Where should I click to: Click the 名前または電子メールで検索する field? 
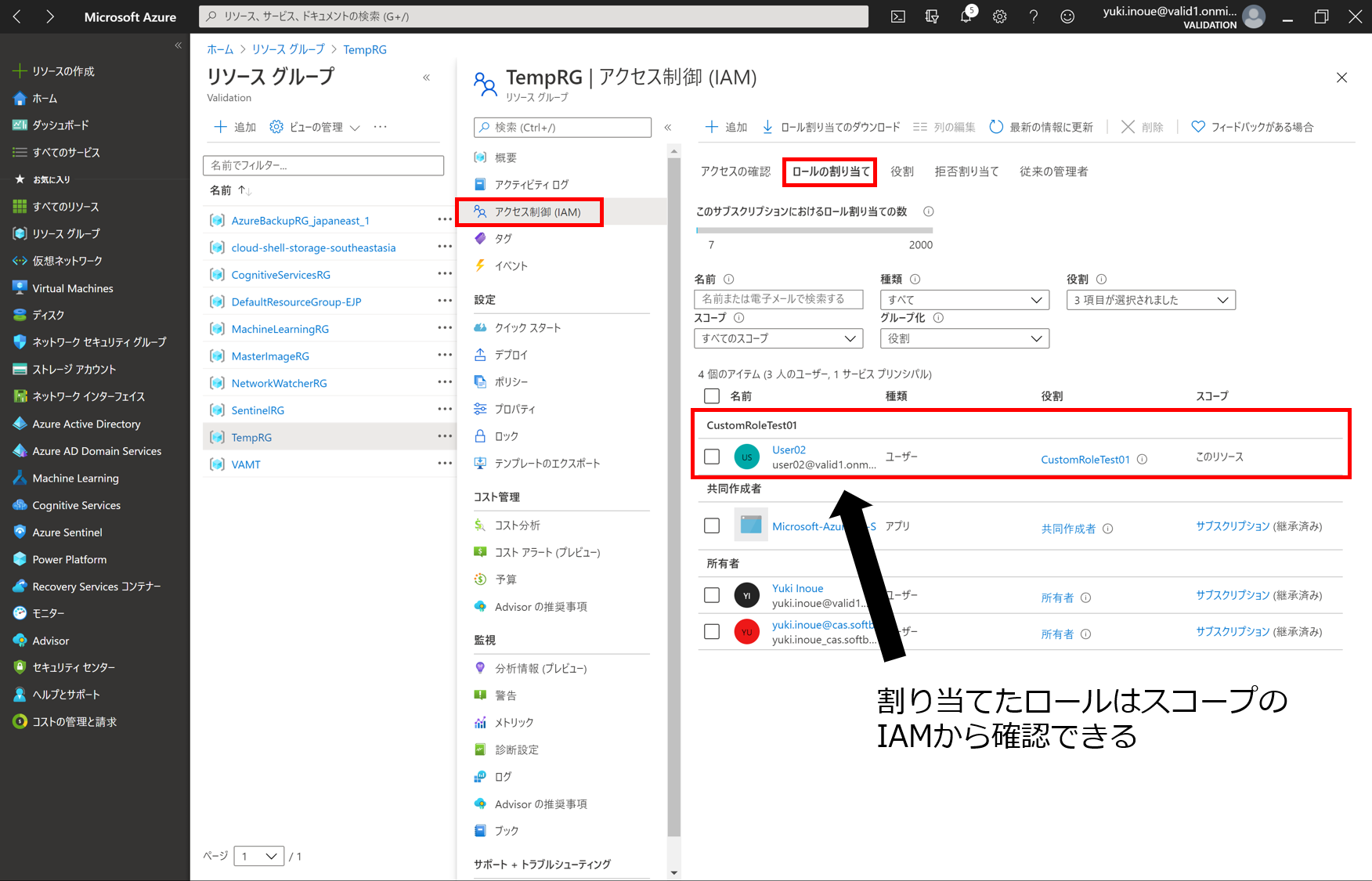point(778,300)
